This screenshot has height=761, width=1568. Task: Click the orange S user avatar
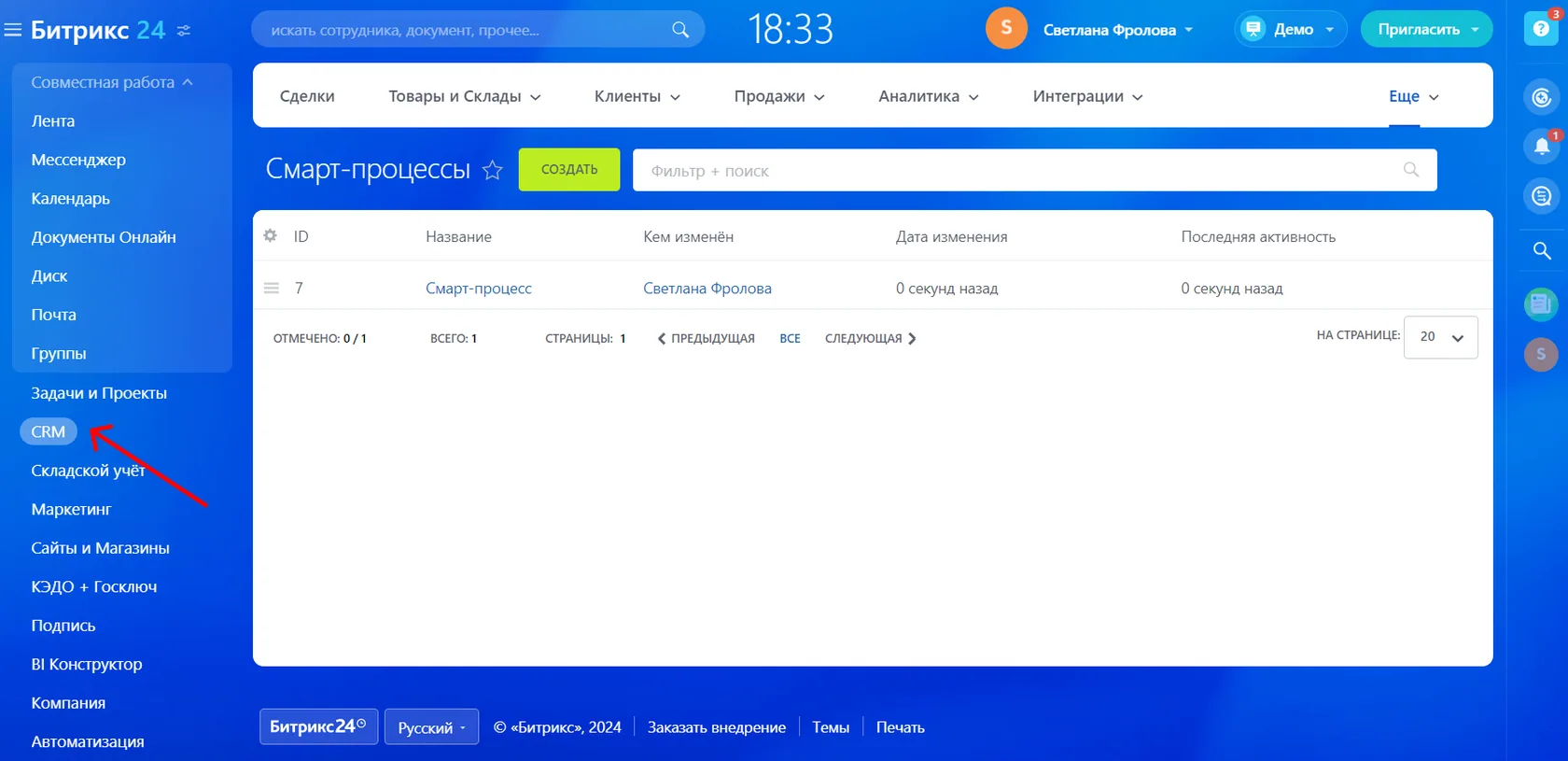(x=1006, y=28)
